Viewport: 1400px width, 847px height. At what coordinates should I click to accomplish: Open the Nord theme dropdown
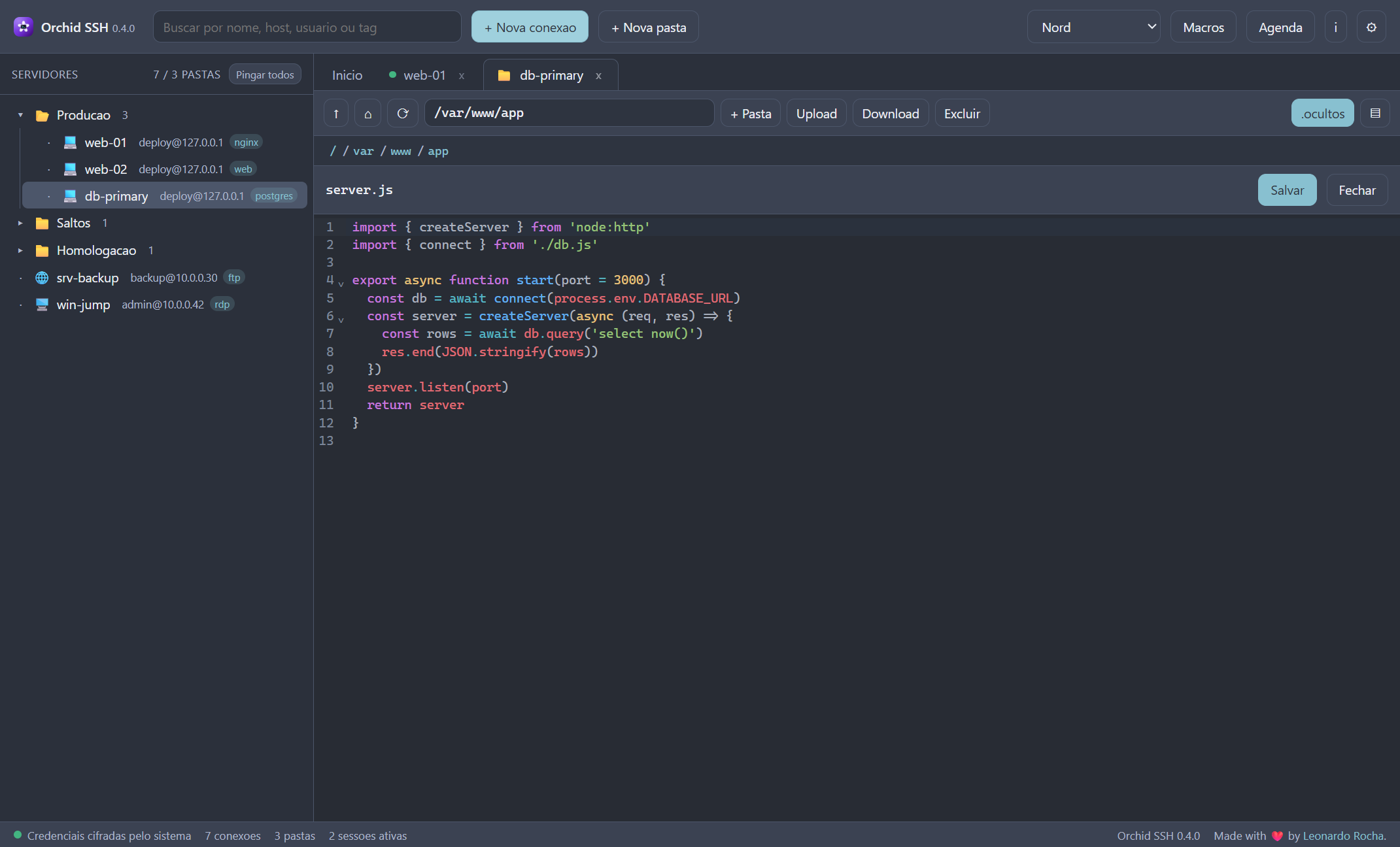1094,27
